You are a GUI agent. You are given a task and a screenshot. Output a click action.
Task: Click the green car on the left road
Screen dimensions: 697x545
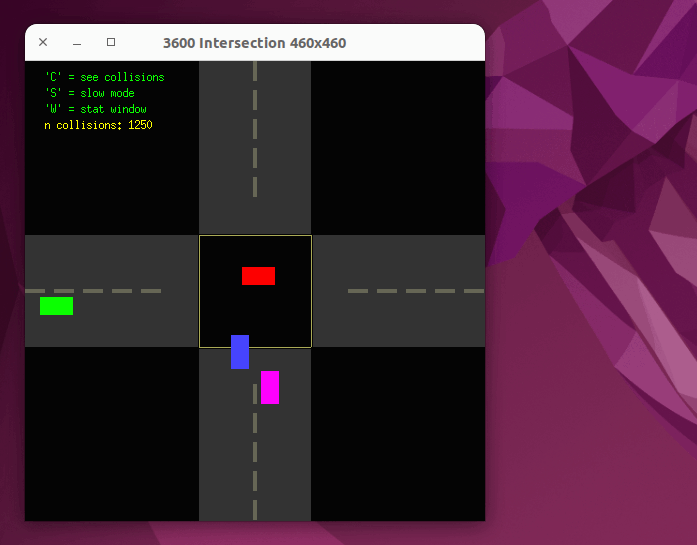[56, 306]
